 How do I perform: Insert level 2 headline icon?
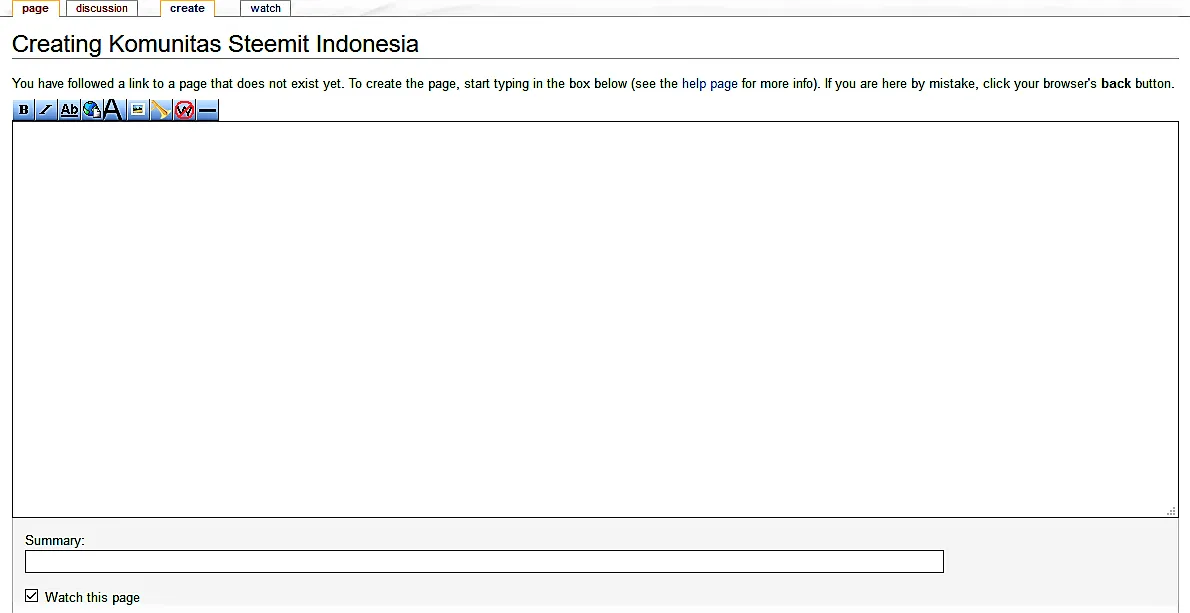[114, 110]
